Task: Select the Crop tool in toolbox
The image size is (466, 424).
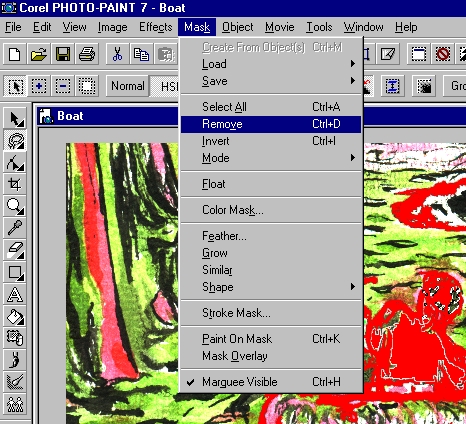Action: click(x=15, y=184)
